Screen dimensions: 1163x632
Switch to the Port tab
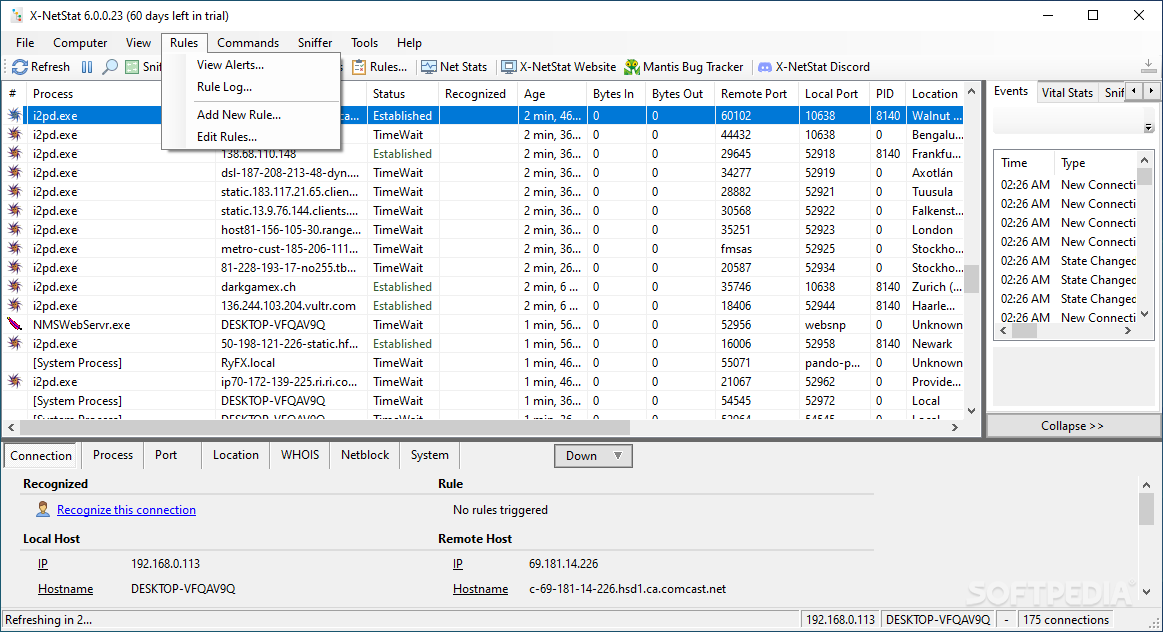(x=166, y=455)
